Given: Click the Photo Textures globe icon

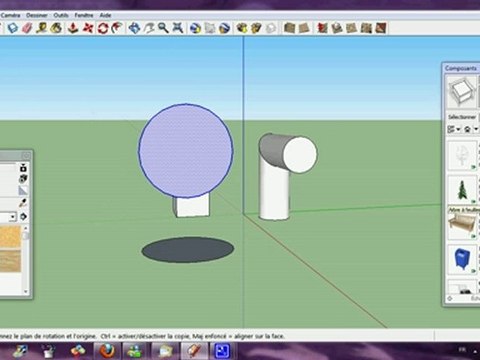Looking at the screenshot, I should (x=225, y=28).
